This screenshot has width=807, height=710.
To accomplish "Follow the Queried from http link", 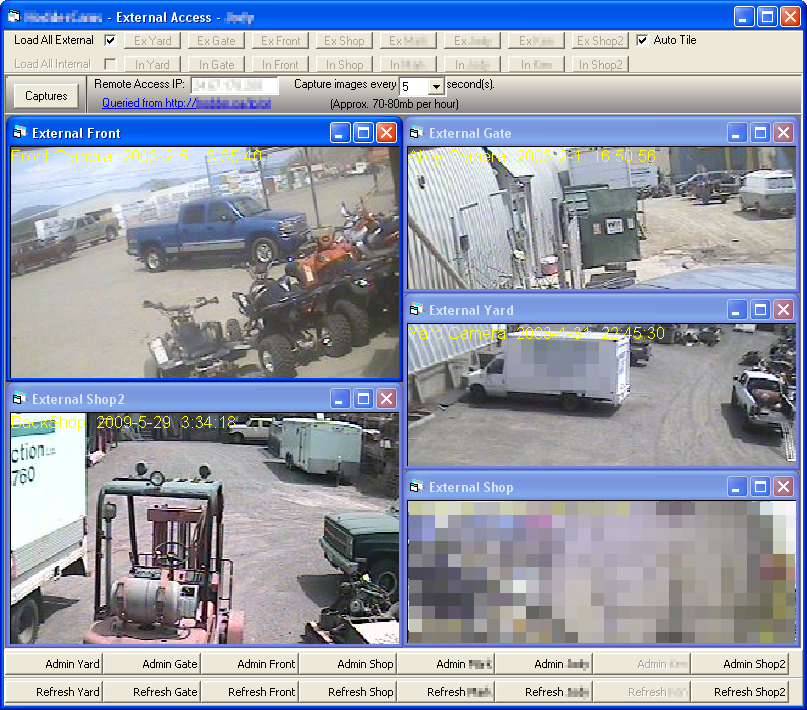I will pos(186,103).
